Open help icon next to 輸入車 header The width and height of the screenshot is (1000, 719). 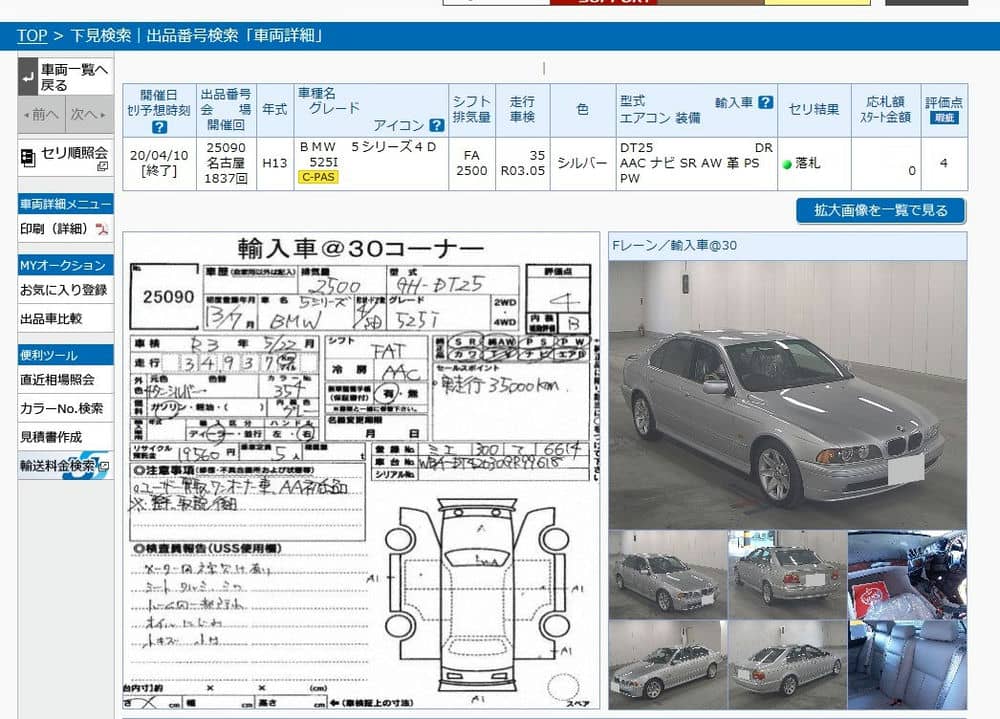(x=766, y=102)
